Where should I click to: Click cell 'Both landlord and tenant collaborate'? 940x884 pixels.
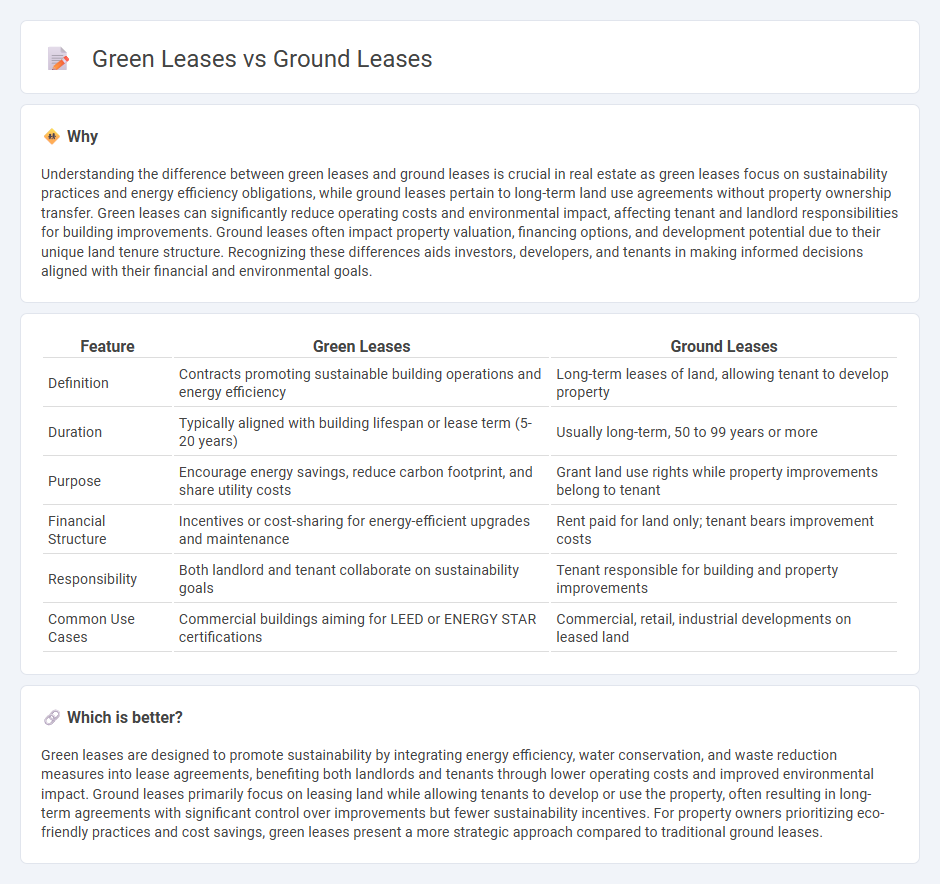[361, 579]
